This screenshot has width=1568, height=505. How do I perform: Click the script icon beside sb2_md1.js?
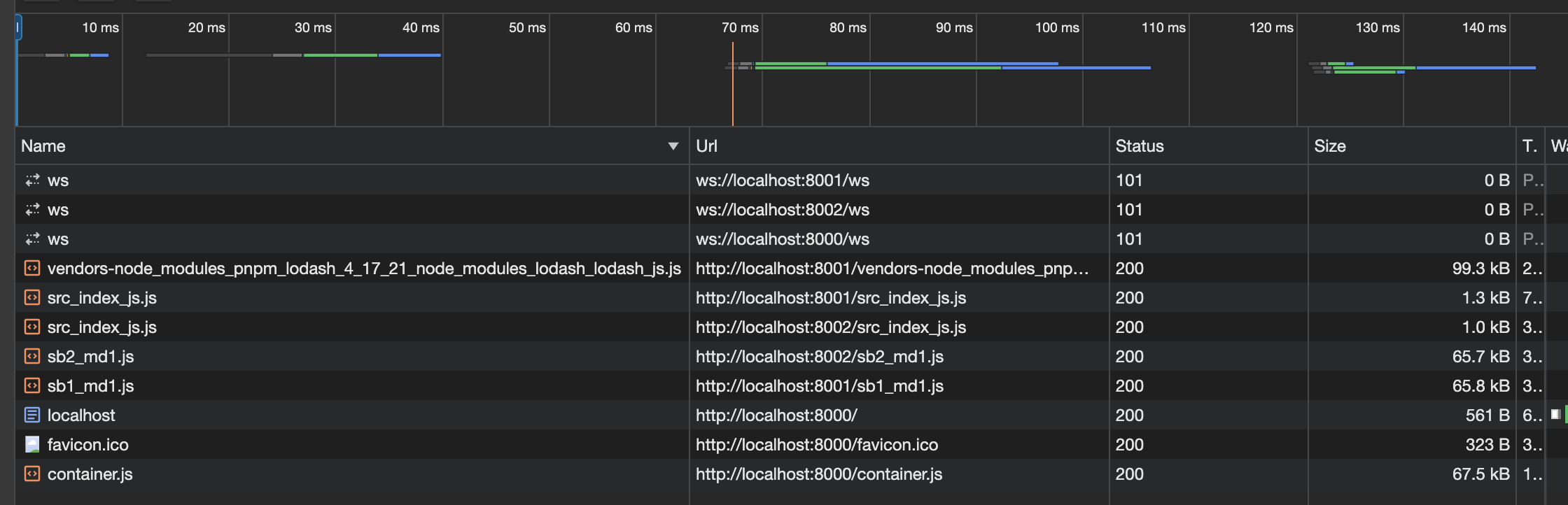pos(32,357)
